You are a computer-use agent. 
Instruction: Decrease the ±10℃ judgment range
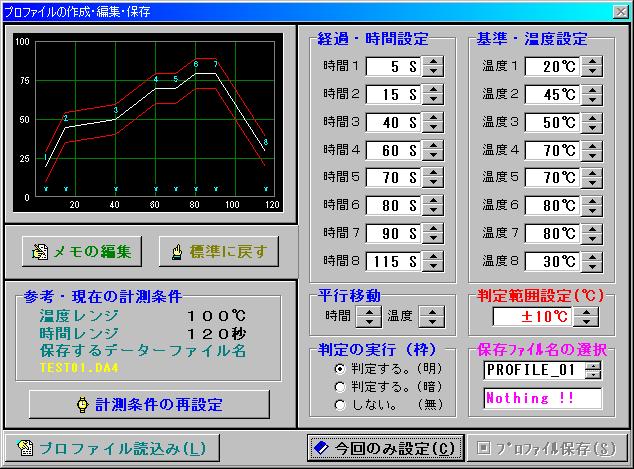pos(586,321)
